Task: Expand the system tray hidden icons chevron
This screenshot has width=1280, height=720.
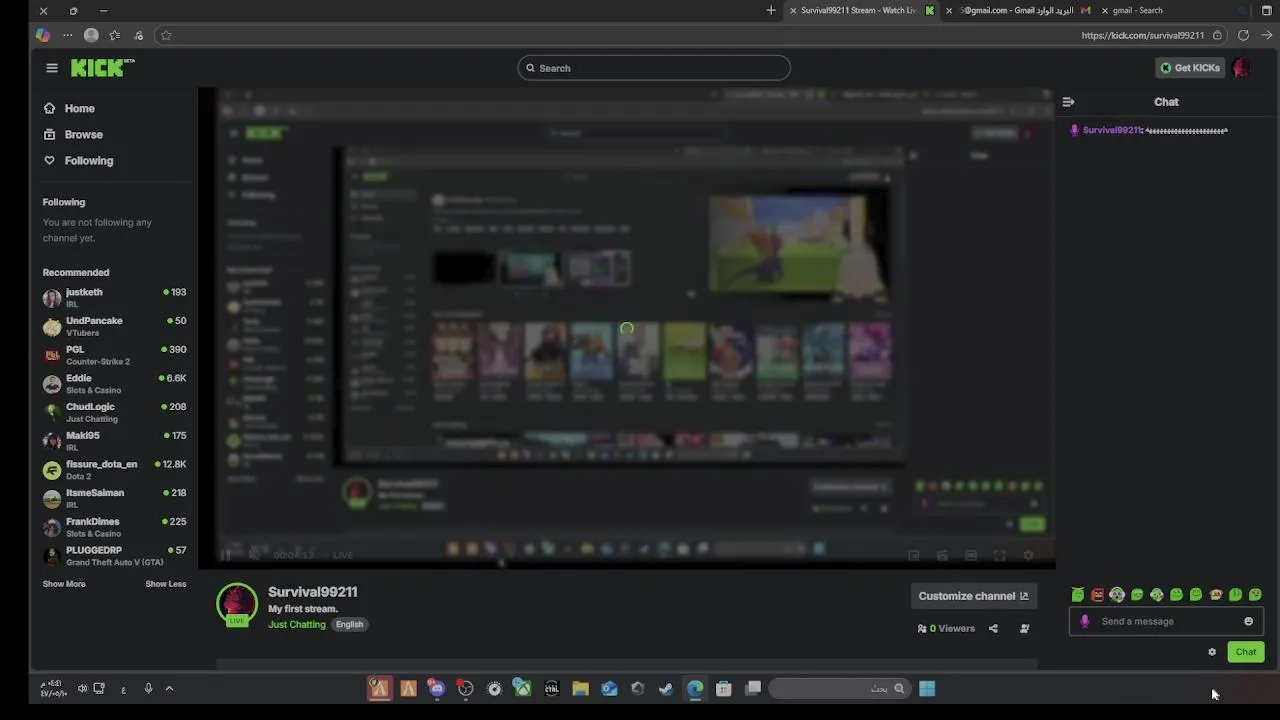Action: [169, 688]
